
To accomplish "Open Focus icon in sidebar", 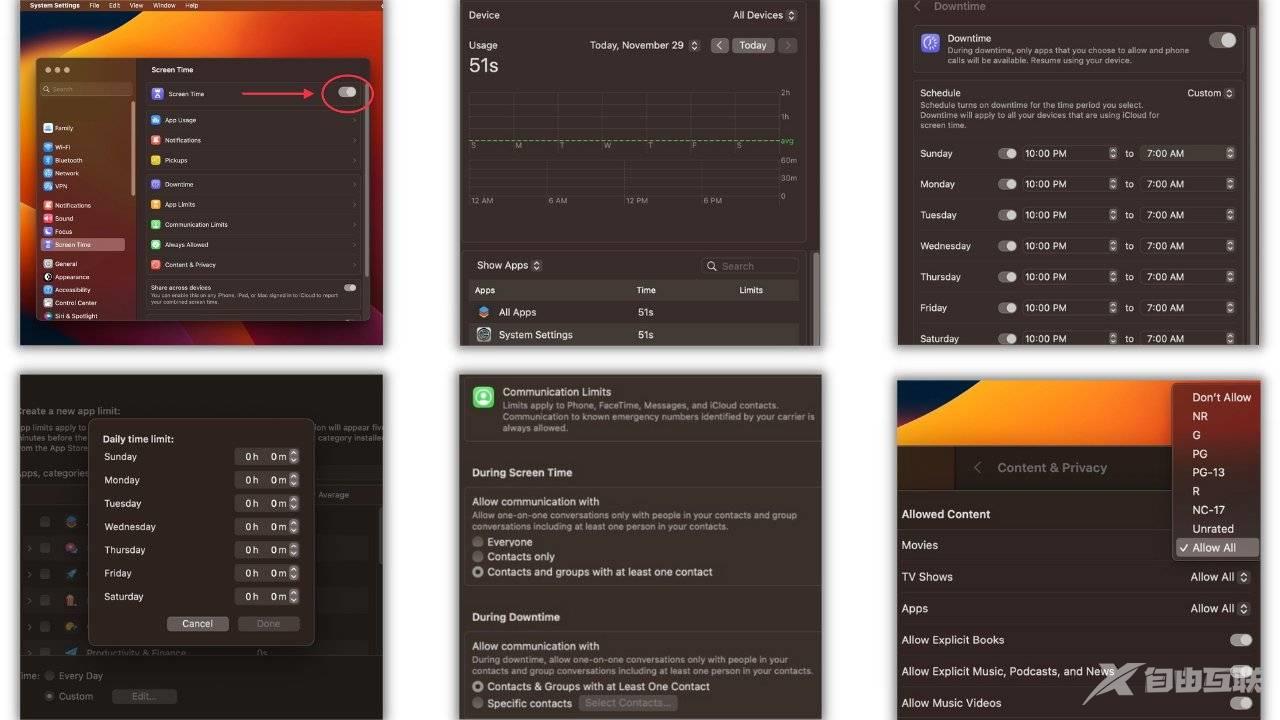I will click(x=48, y=231).
